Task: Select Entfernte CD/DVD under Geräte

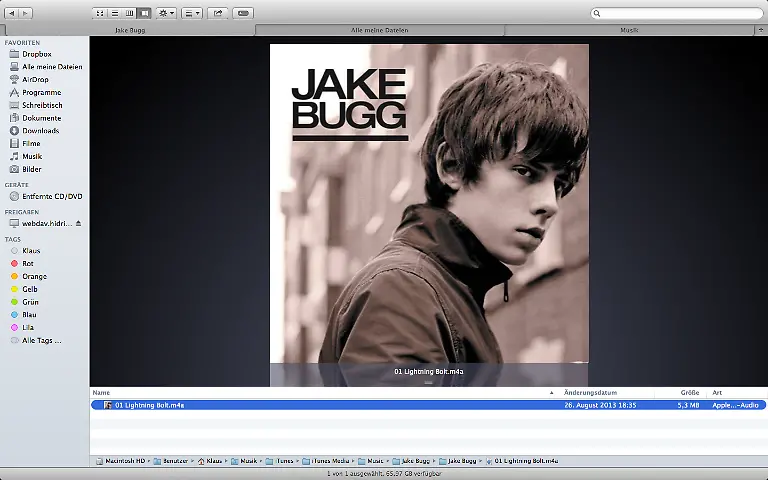Action: (x=44, y=196)
